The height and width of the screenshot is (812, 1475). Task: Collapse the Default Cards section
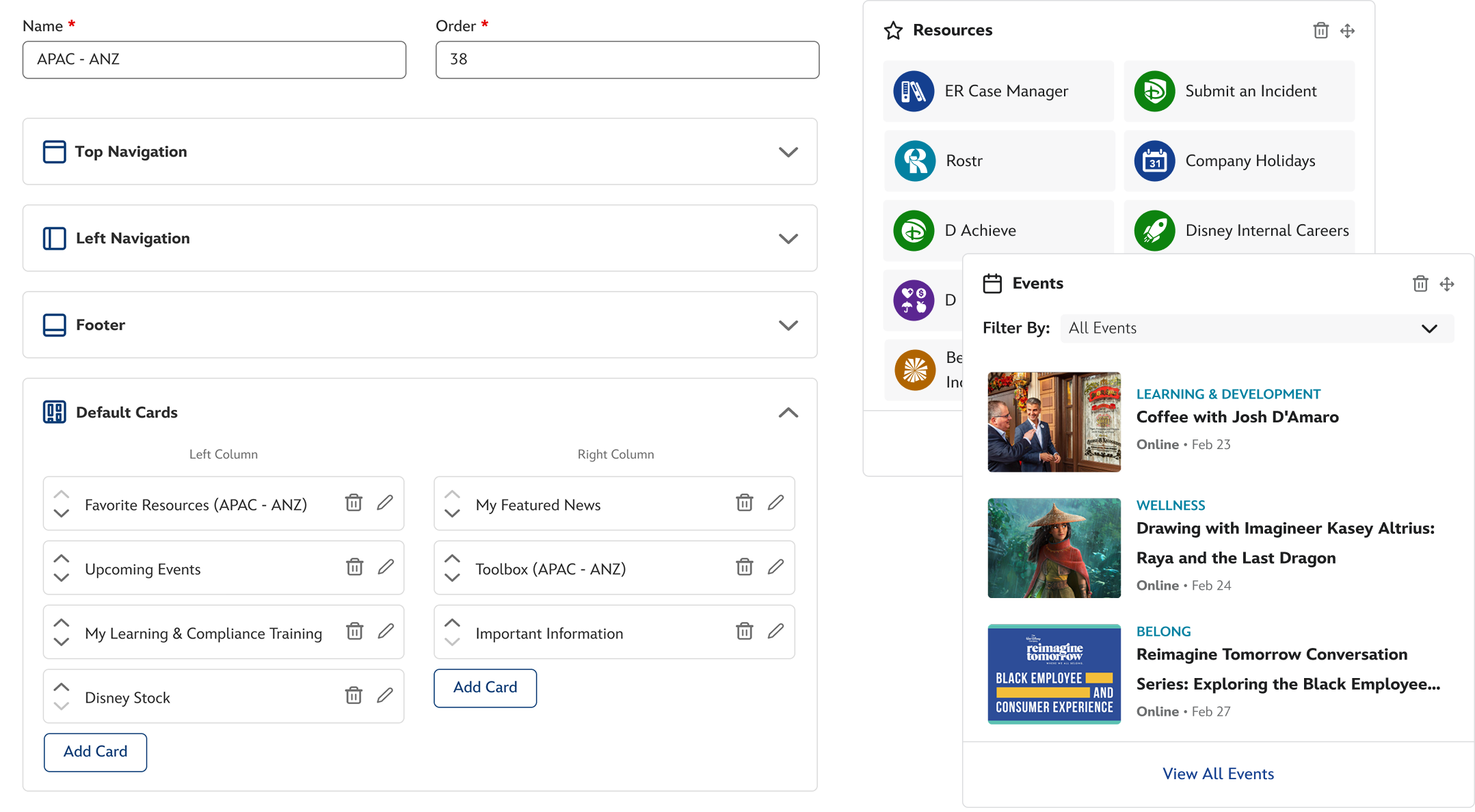(788, 413)
